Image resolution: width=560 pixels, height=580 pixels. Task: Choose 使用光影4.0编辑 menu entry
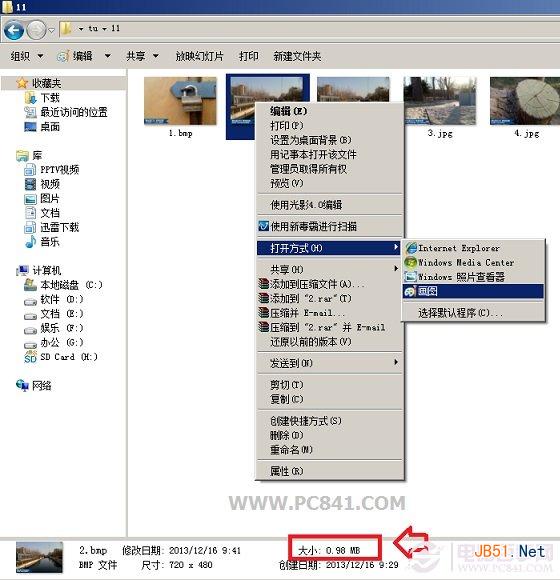[330, 205]
